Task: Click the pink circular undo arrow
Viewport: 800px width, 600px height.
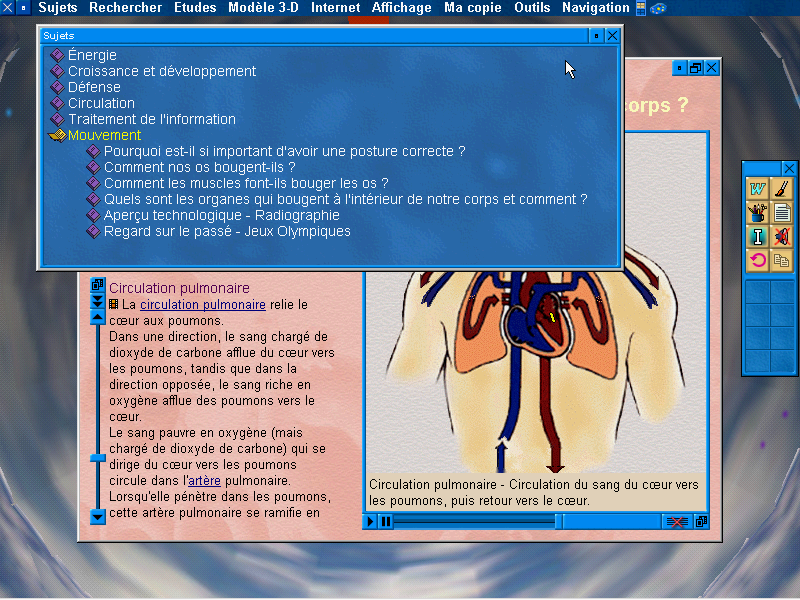Action: click(758, 261)
